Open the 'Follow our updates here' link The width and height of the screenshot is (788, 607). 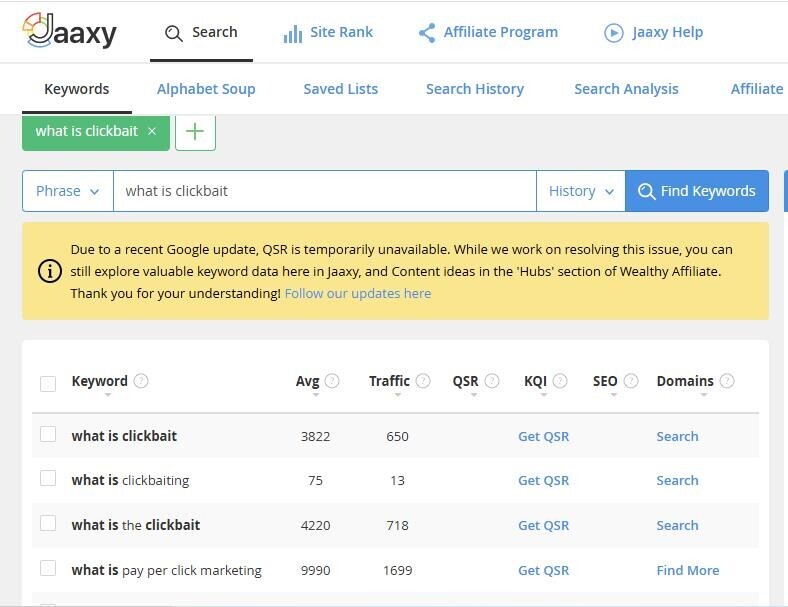[357, 294]
